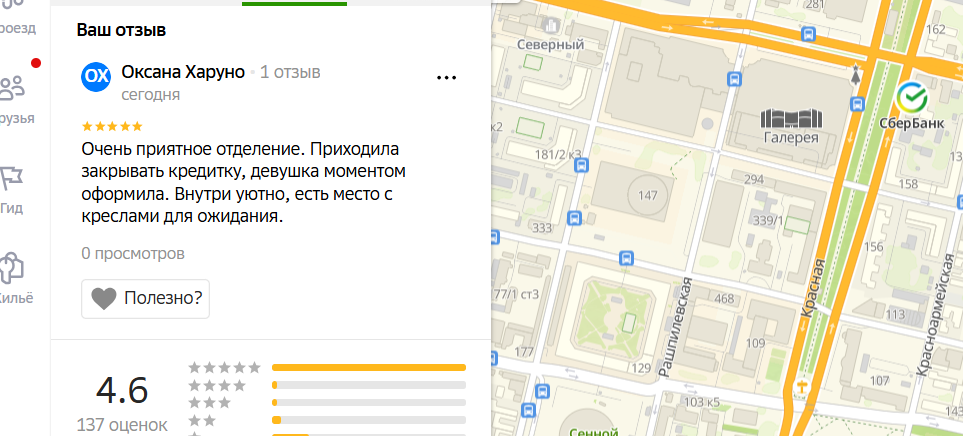The width and height of the screenshot is (963, 436).
Task: Click house number 109 on the map
Action: click(x=755, y=343)
